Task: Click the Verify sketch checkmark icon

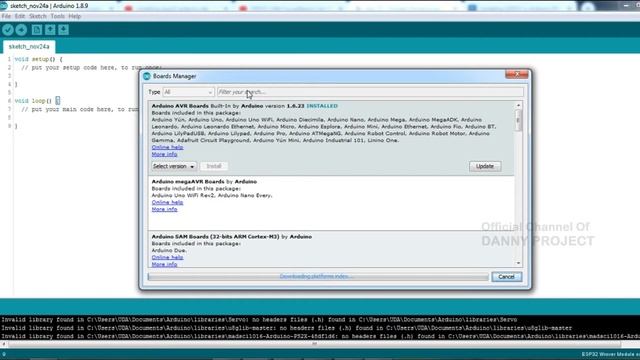Action: (x=8, y=30)
